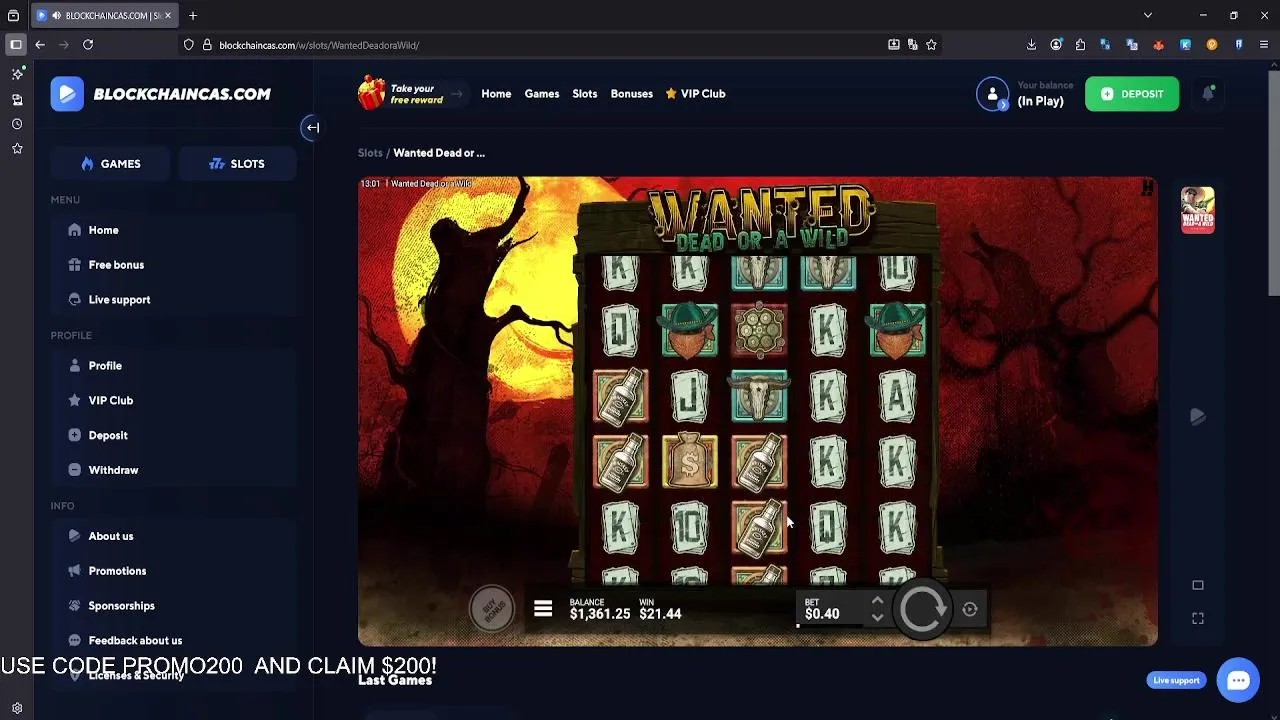Click the BLOCKCHAINCAS.COM browser tab
The height and width of the screenshot is (720, 1280).
click(x=105, y=16)
